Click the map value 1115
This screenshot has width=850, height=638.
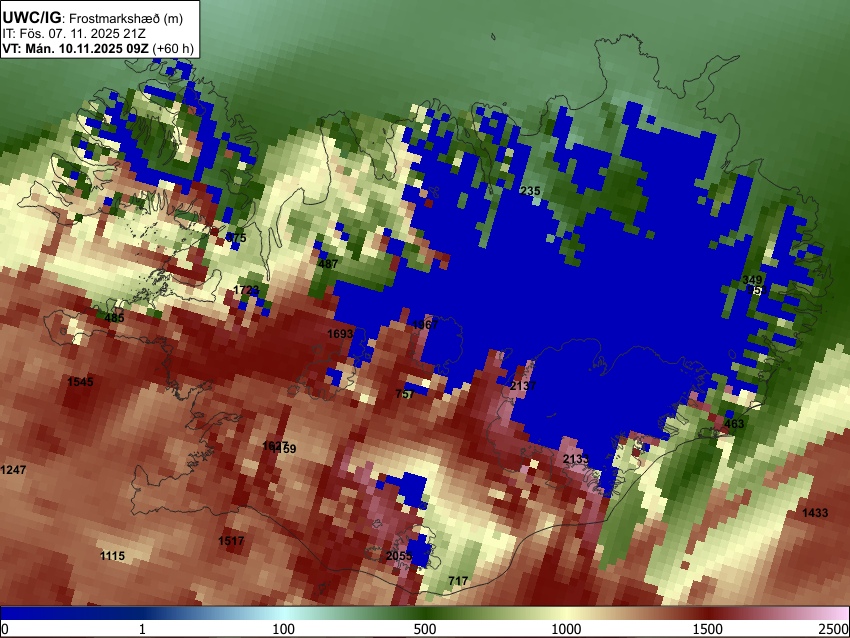[112, 556]
